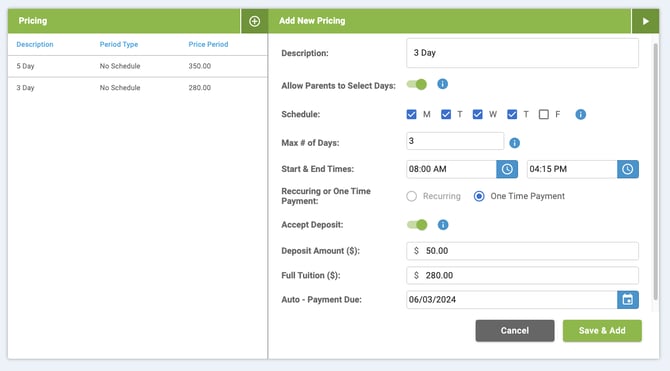
Task: Click the play arrow icon in Add New Pricing header
Action: tap(645, 21)
